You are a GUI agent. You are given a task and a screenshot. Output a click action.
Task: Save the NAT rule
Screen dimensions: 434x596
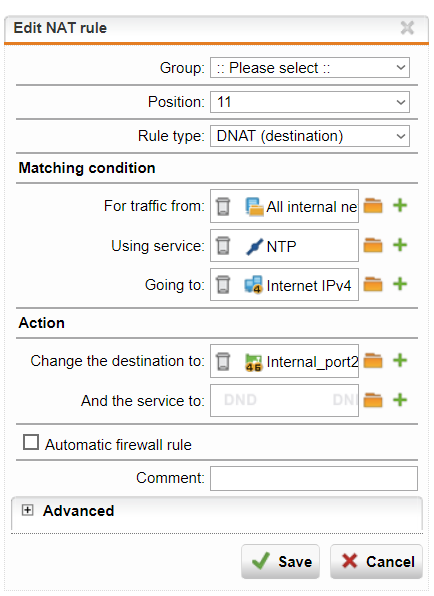(x=280, y=562)
